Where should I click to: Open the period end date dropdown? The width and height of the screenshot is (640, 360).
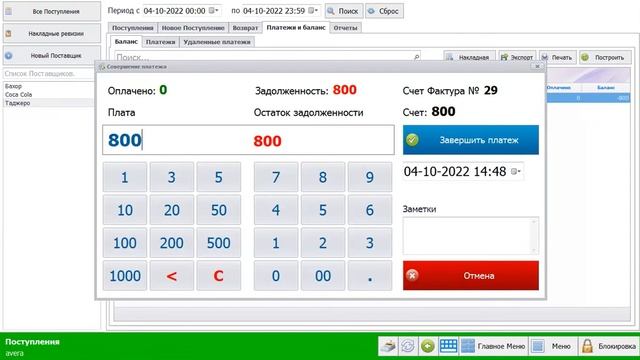[313, 11]
